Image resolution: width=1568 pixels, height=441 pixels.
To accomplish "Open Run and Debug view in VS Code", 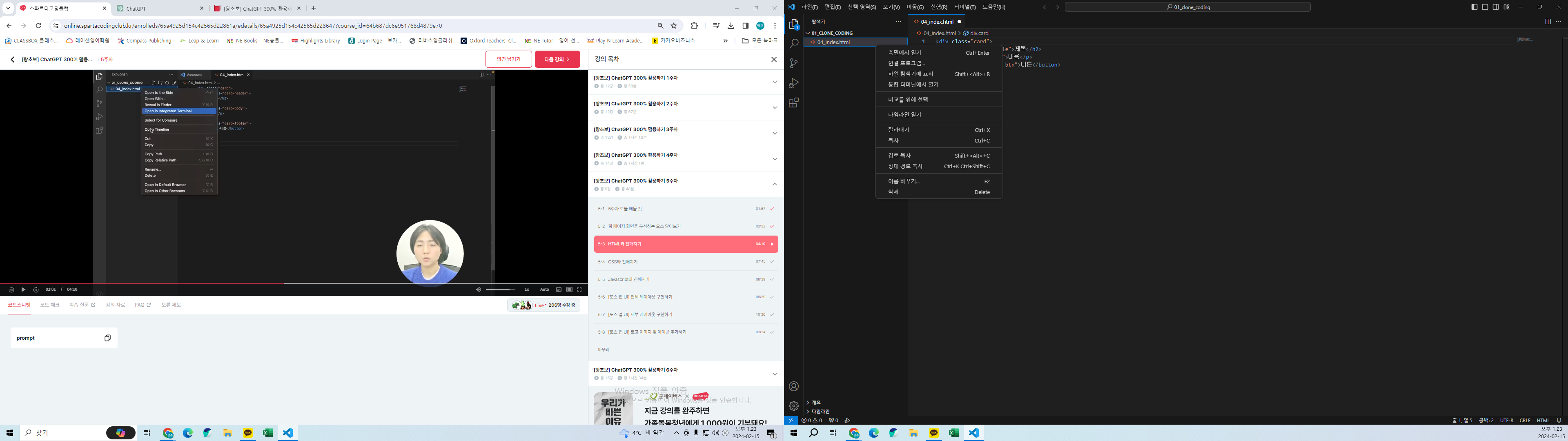I will tap(794, 83).
